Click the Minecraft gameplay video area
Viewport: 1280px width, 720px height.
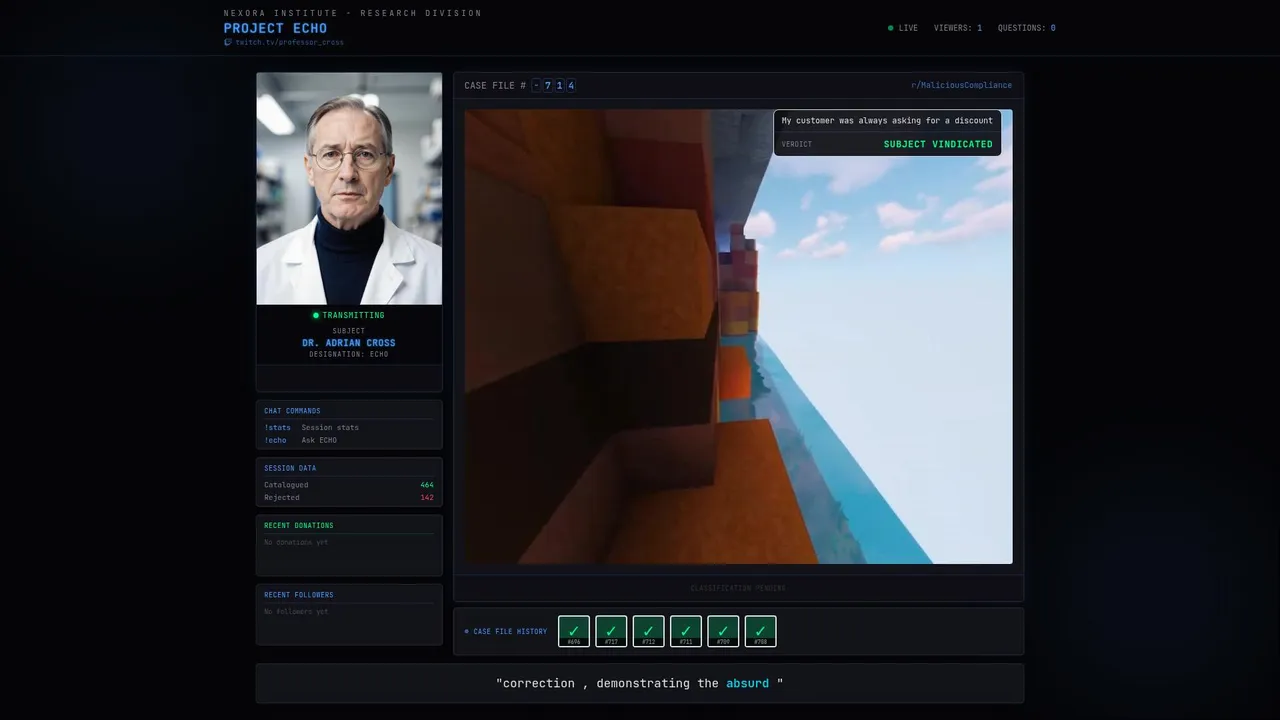[738, 336]
